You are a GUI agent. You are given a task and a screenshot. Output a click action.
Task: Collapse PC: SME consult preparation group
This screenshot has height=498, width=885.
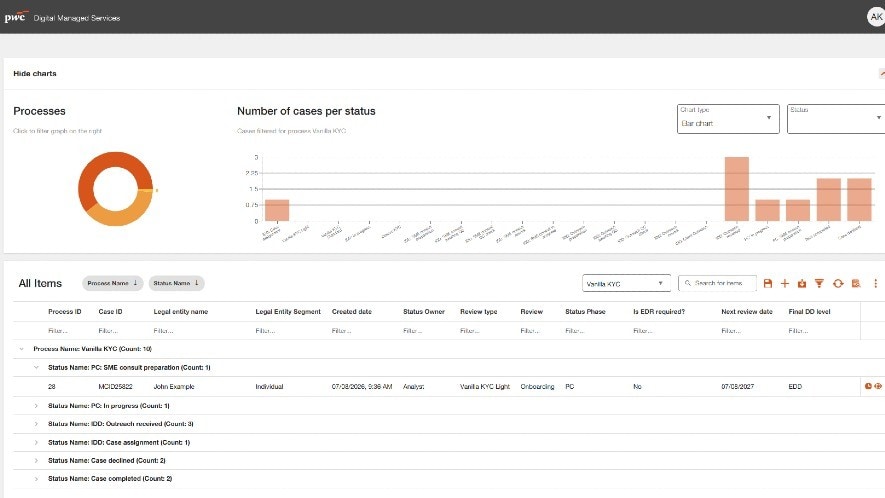[x=36, y=368]
